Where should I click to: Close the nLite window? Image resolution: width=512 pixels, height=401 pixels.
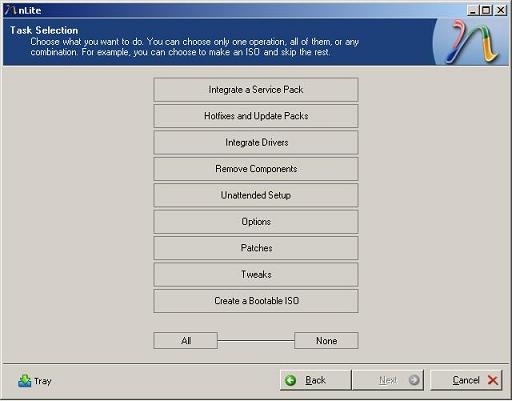[501, 11]
